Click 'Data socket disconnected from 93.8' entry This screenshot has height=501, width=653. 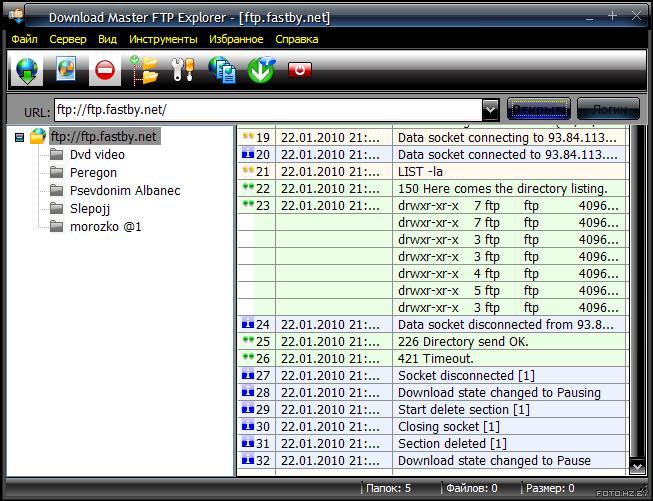[506, 324]
